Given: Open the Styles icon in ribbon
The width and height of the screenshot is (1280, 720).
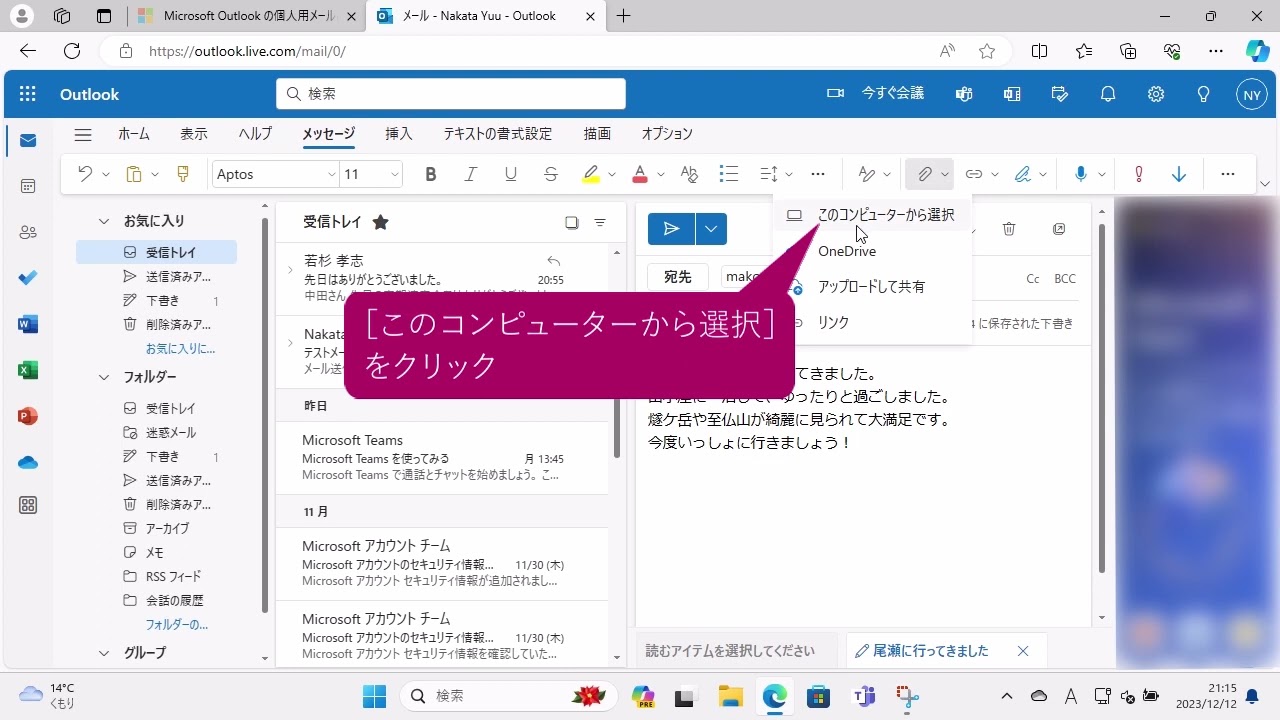Looking at the screenshot, I should [867, 174].
